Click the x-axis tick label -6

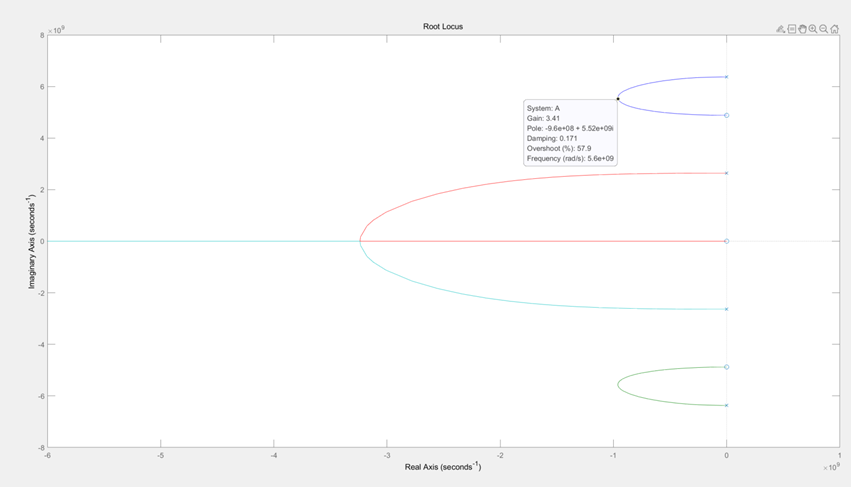47,456
